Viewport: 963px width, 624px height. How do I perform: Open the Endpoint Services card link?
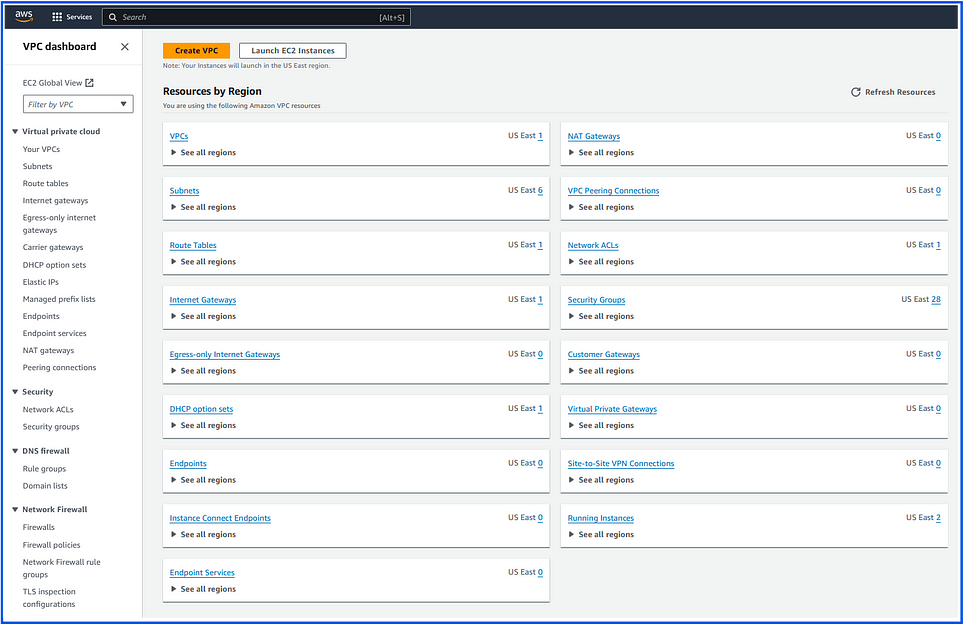[202, 572]
